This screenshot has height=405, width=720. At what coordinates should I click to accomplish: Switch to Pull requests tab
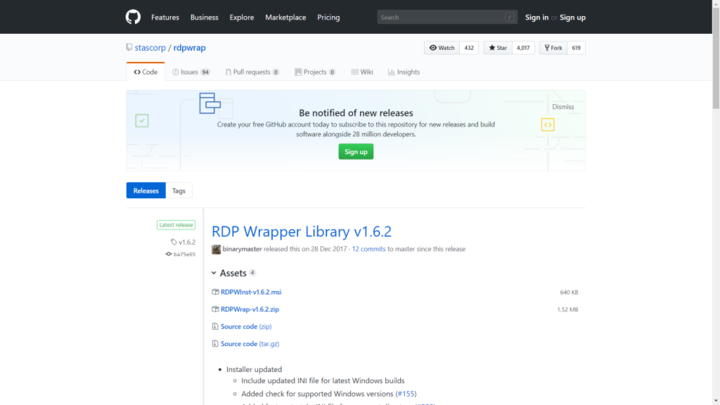(252, 72)
